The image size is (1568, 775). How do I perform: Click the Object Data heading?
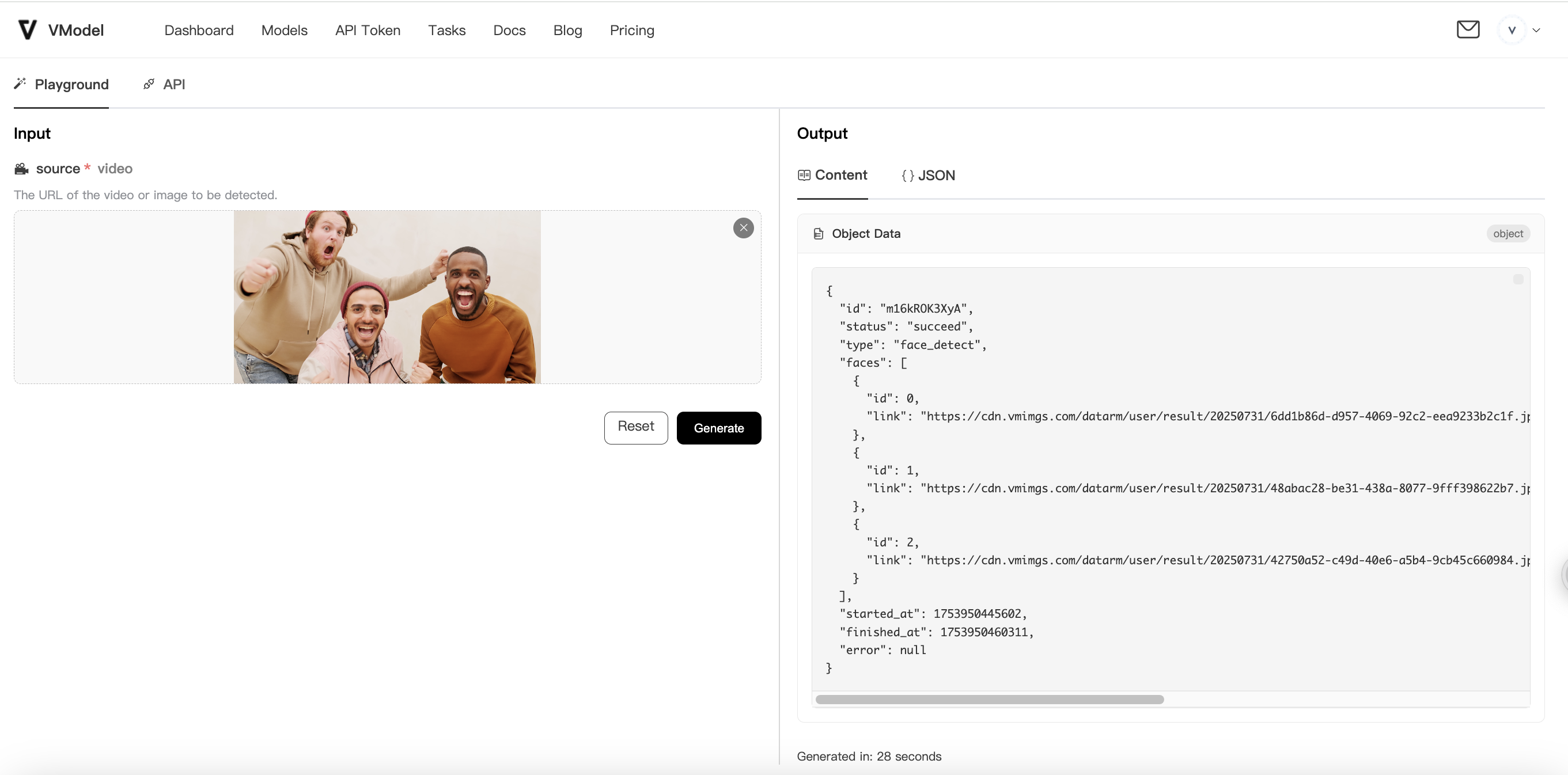866,234
